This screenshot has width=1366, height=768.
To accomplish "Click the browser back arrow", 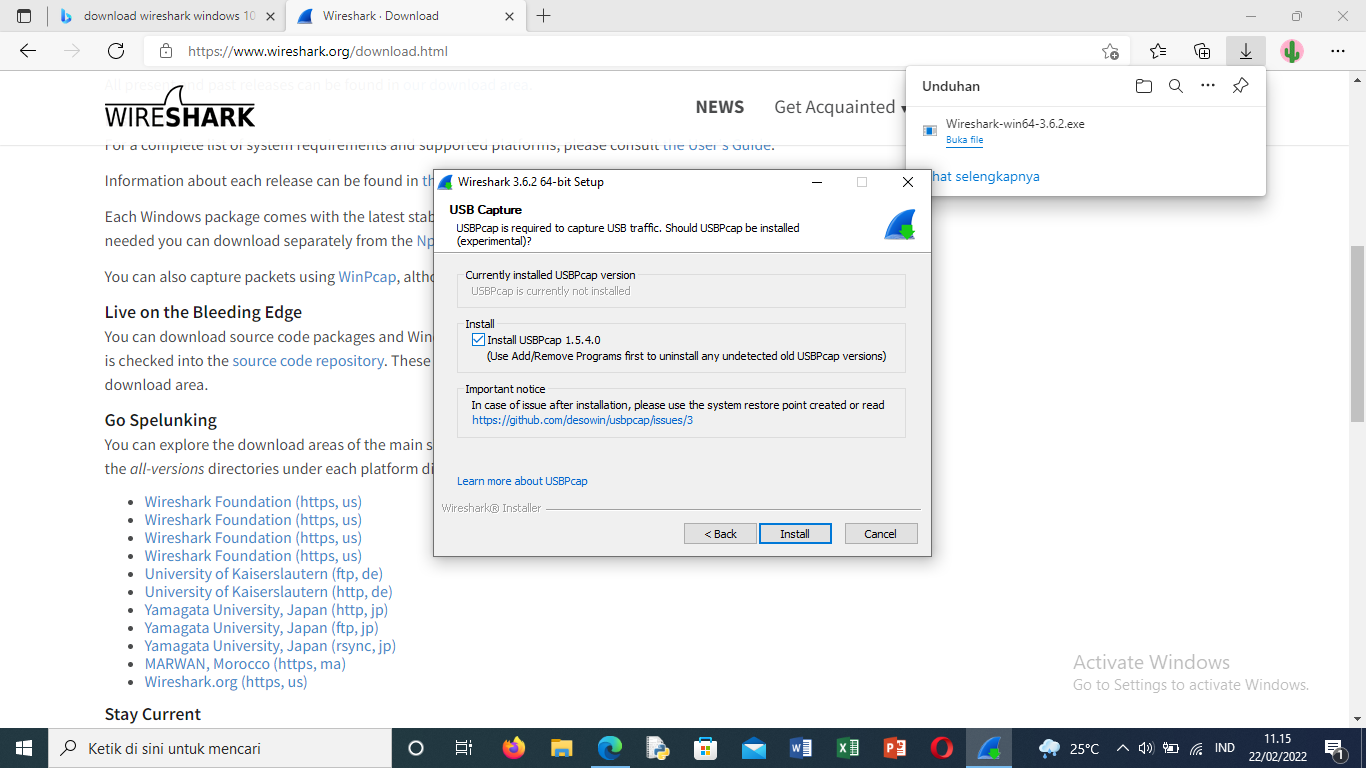I will coord(28,51).
